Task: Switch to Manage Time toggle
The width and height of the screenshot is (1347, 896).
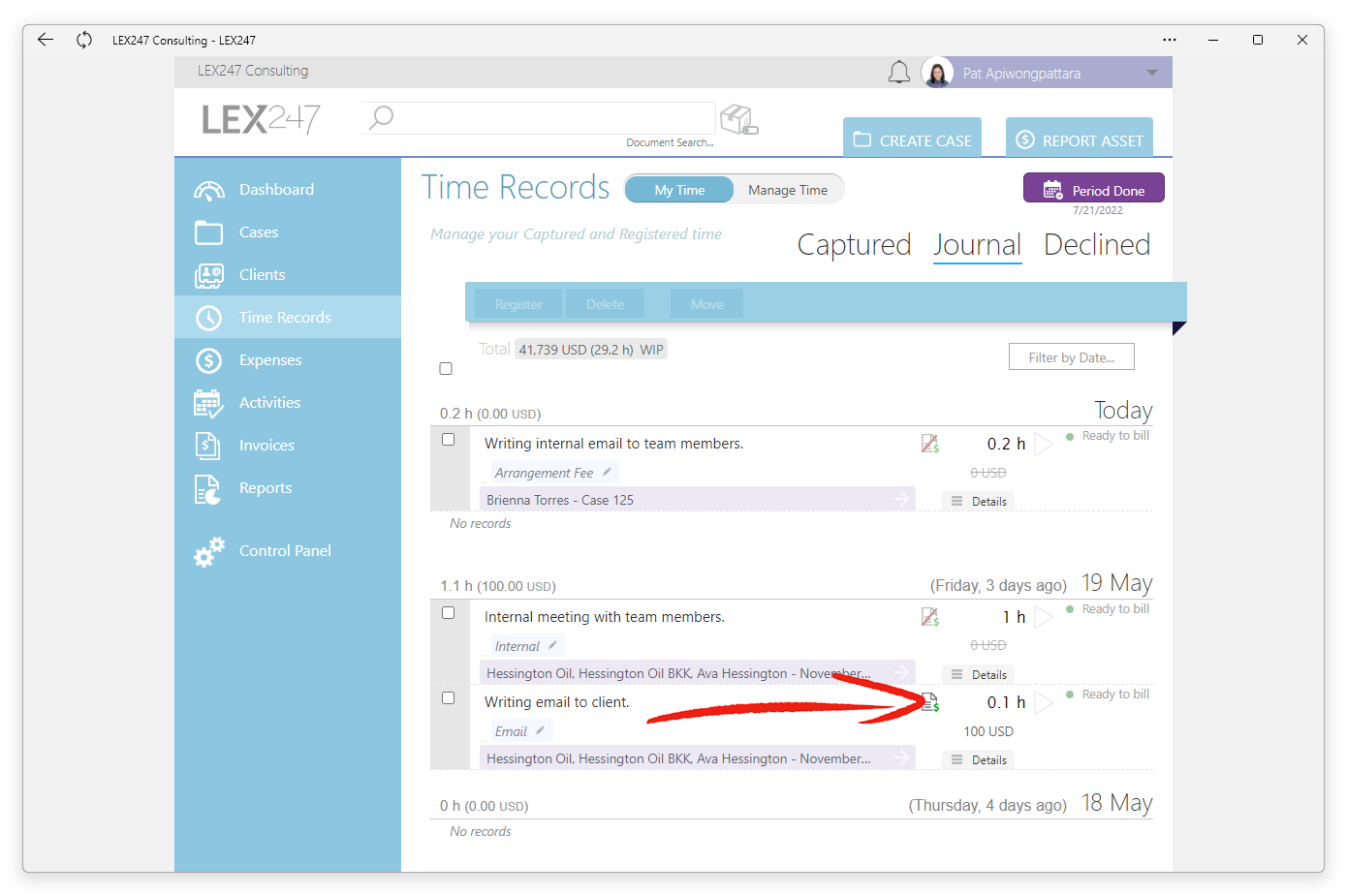Action: [x=788, y=190]
